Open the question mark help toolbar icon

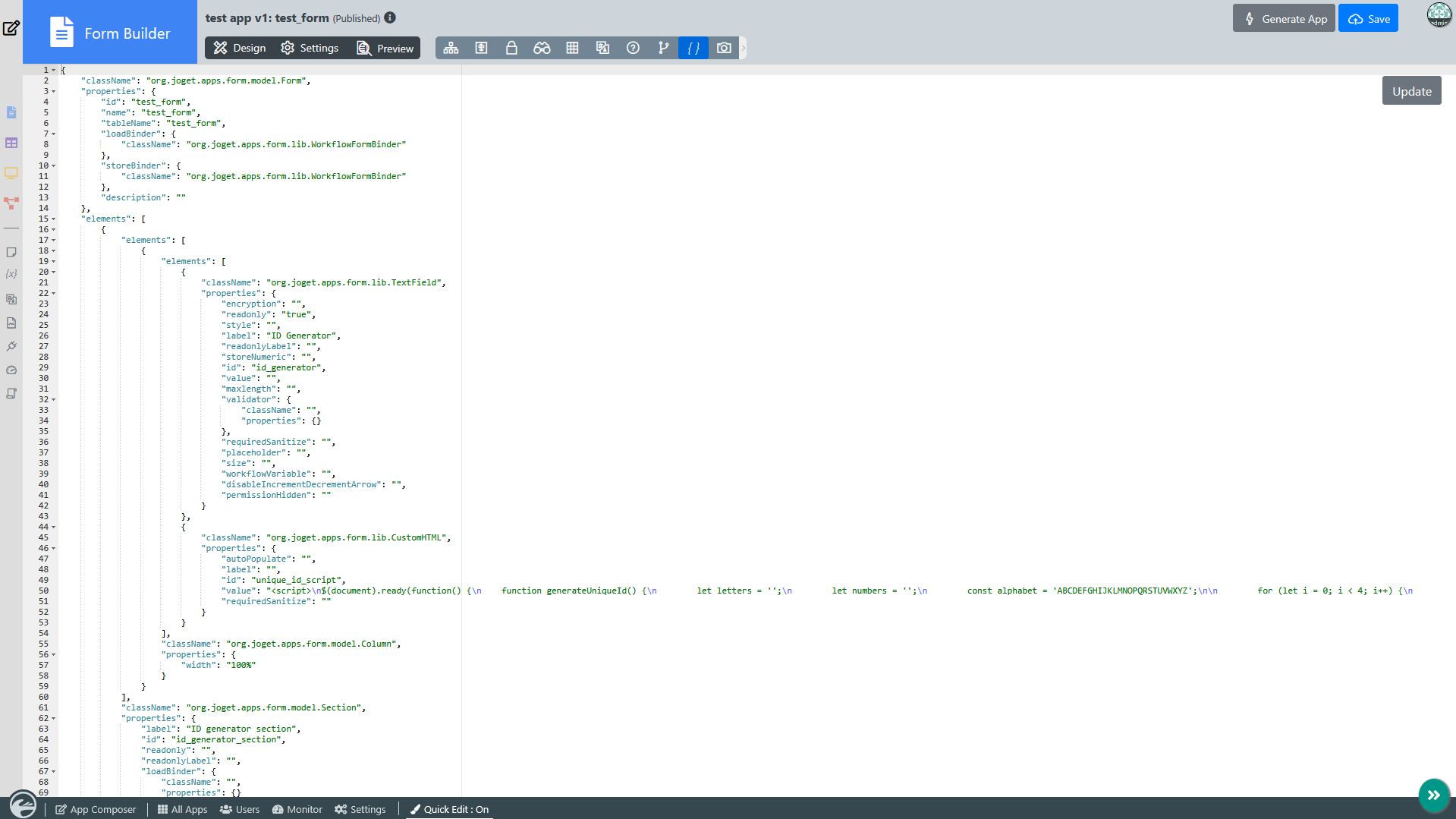pos(633,48)
